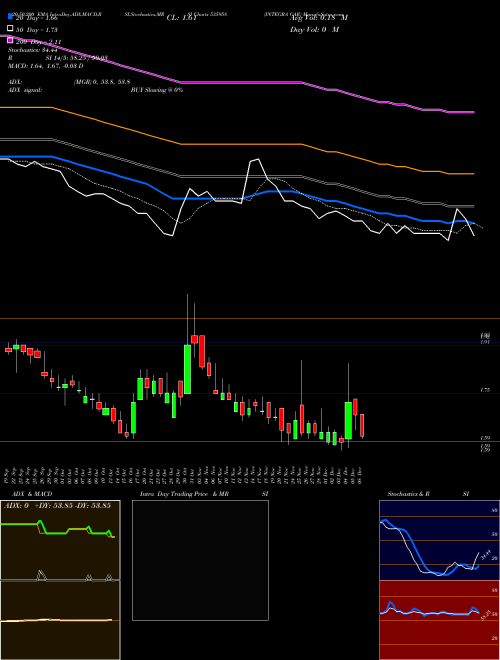Screen dimensions: 500x660
Task: Select the 'MACD: 1.64, 1.67, -0.03 D' line
Action: (x=46, y=66)
